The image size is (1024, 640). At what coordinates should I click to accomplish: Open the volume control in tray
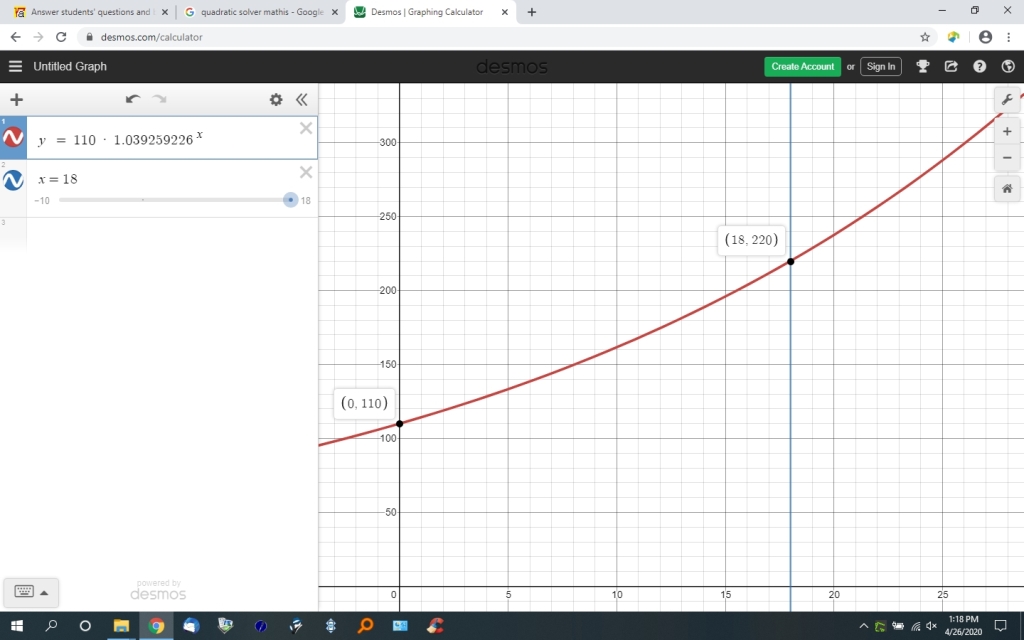coord(932,626)
